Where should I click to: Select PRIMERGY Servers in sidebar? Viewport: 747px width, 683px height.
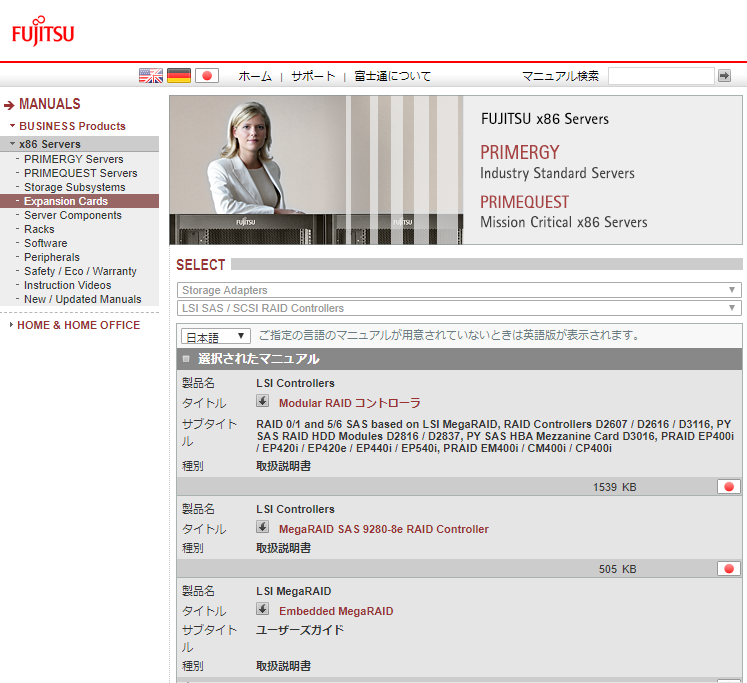pos(74,159)
